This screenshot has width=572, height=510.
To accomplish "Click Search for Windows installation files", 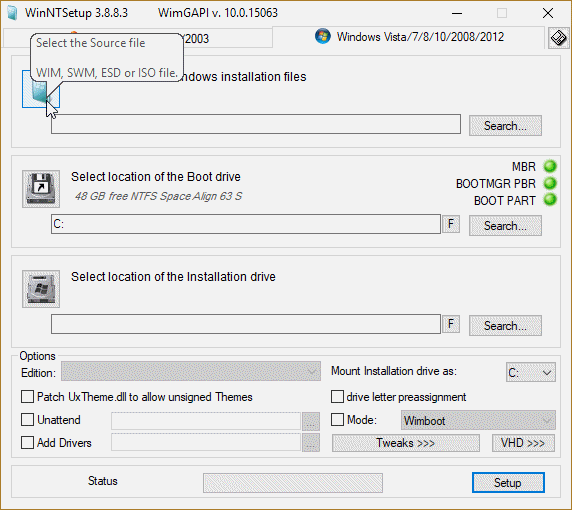I will click(505, 126).
